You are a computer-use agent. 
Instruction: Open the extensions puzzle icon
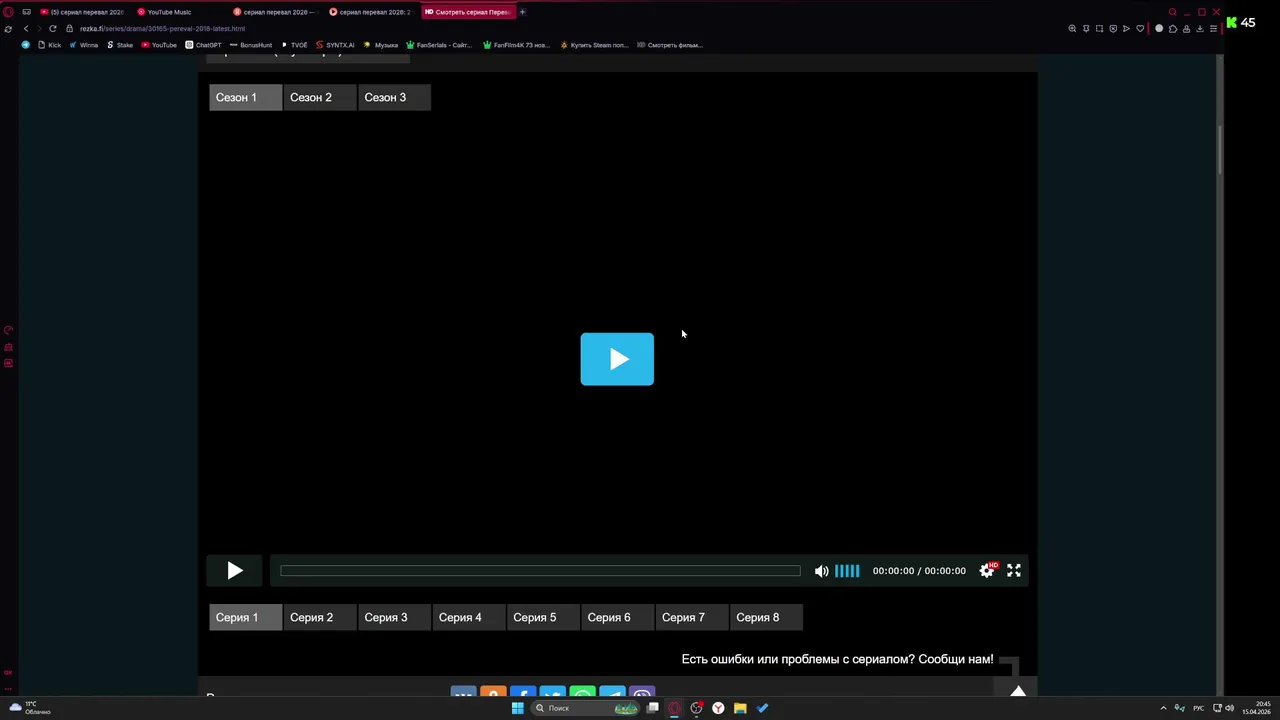point(1173,28)
